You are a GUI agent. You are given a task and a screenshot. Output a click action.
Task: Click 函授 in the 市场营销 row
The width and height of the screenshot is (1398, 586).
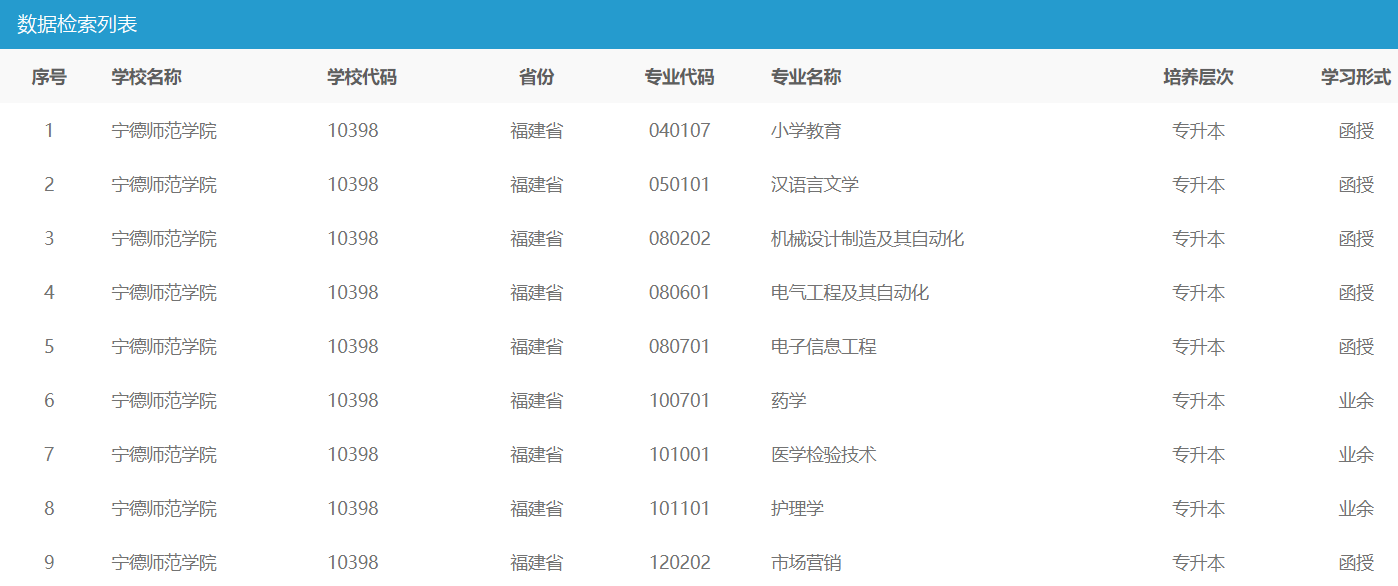point(1356,563)
